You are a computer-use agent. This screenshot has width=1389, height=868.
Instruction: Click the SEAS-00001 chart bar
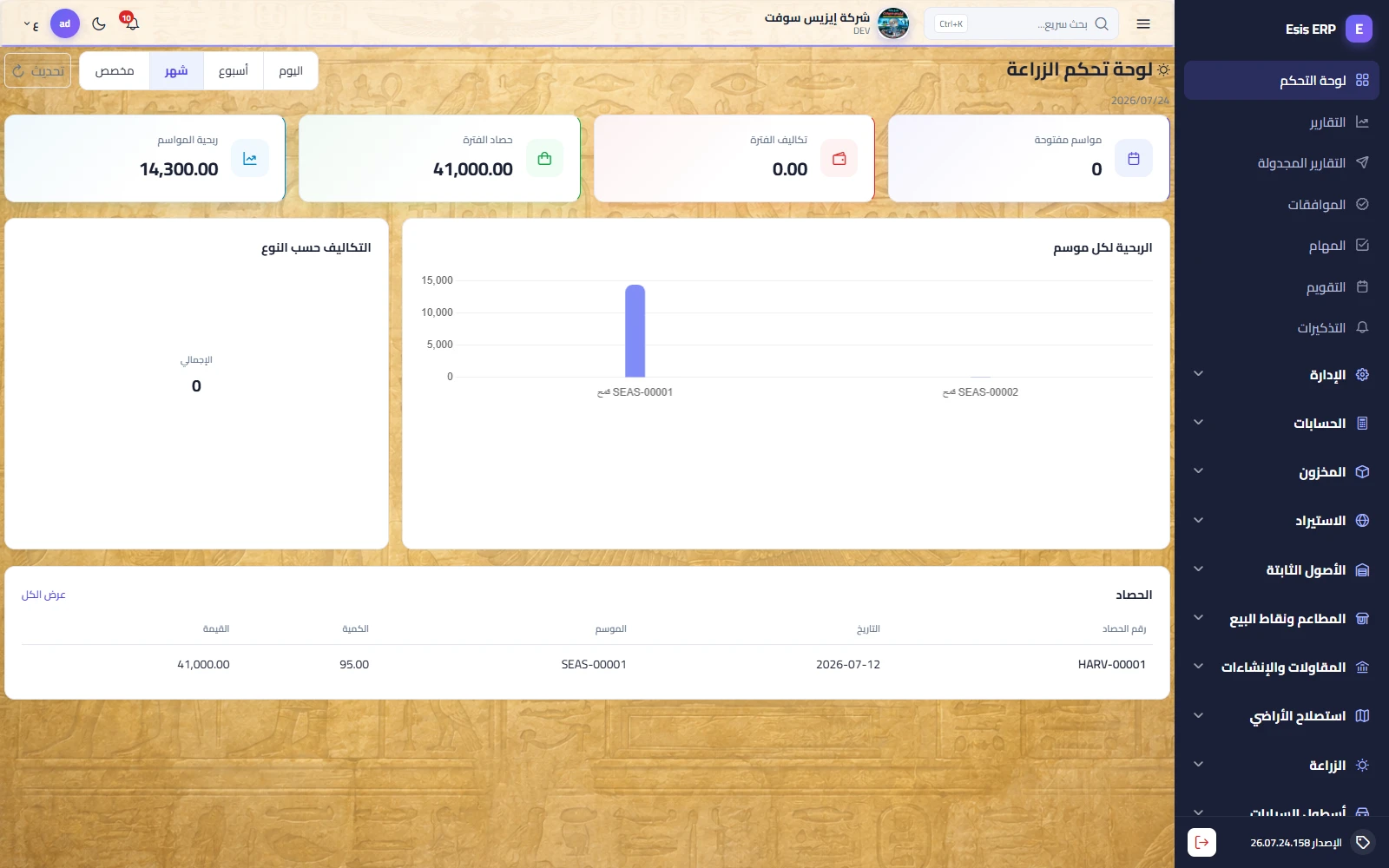[x=635, y=331]
